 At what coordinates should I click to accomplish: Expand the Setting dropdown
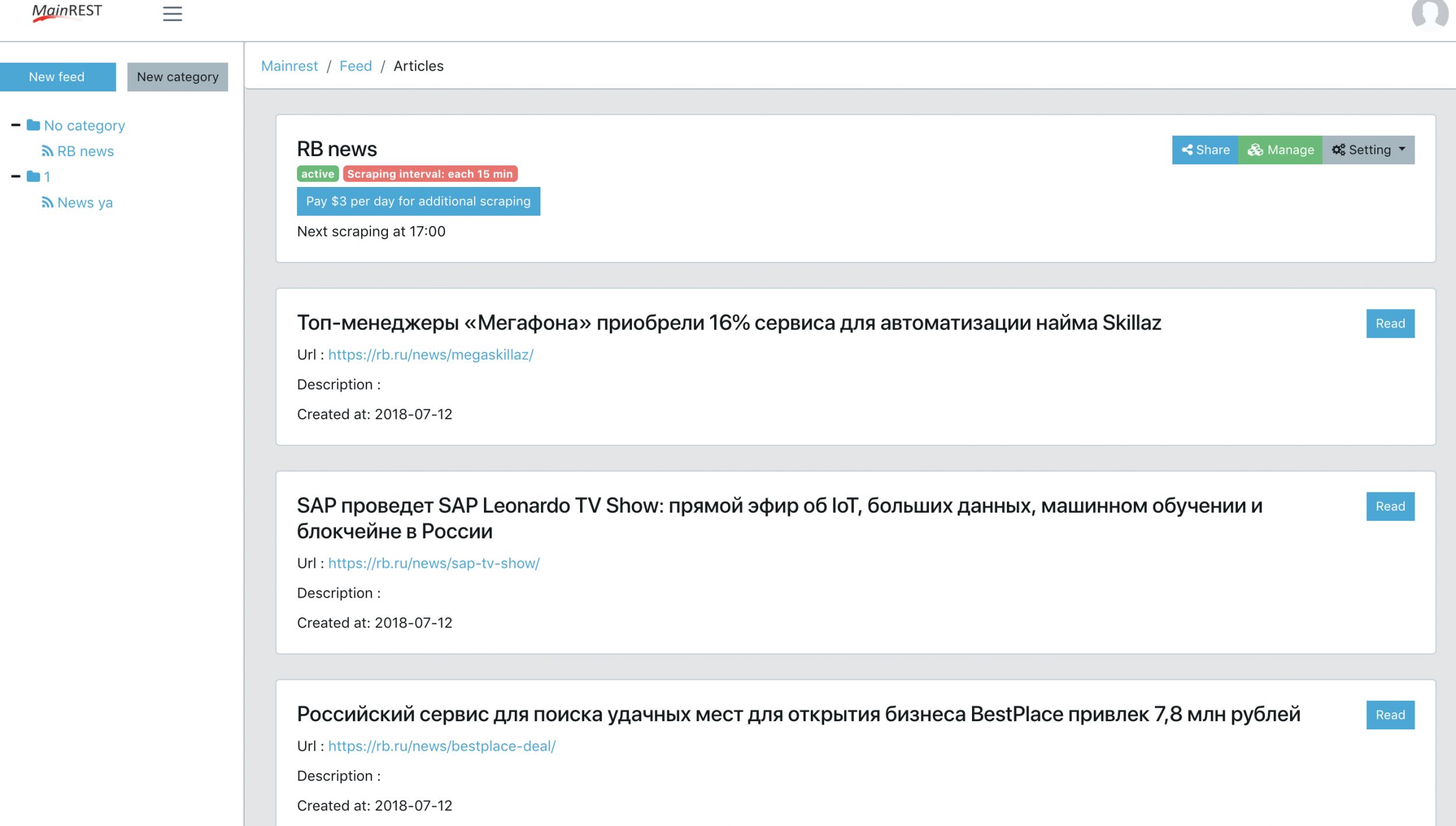pos(1368,150)
